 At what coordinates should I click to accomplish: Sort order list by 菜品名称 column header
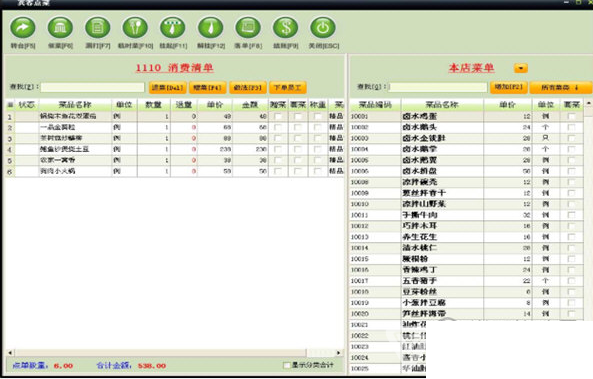coord(75,105)
